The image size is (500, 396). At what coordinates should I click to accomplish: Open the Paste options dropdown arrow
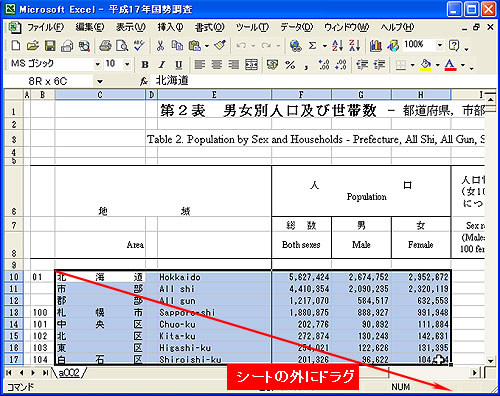coord(207,46)
